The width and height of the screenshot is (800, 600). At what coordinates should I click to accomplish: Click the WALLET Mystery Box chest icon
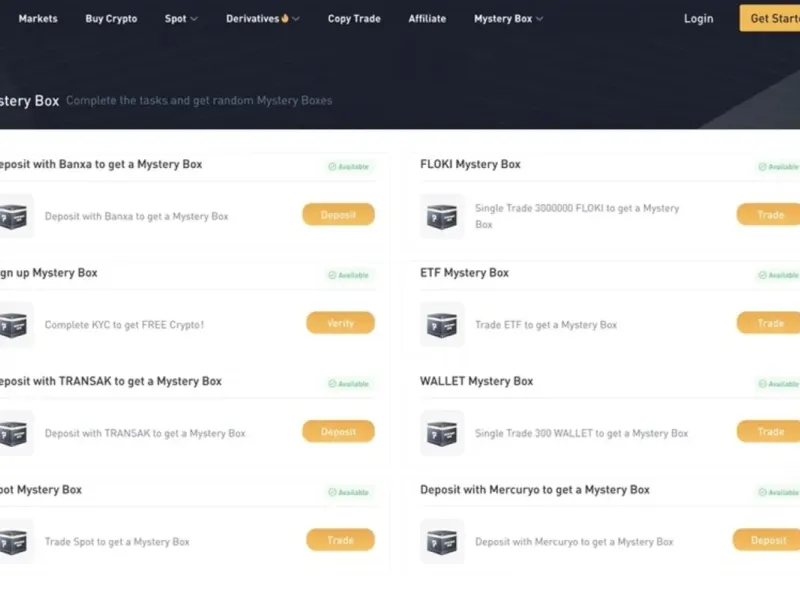pos(441,433)
